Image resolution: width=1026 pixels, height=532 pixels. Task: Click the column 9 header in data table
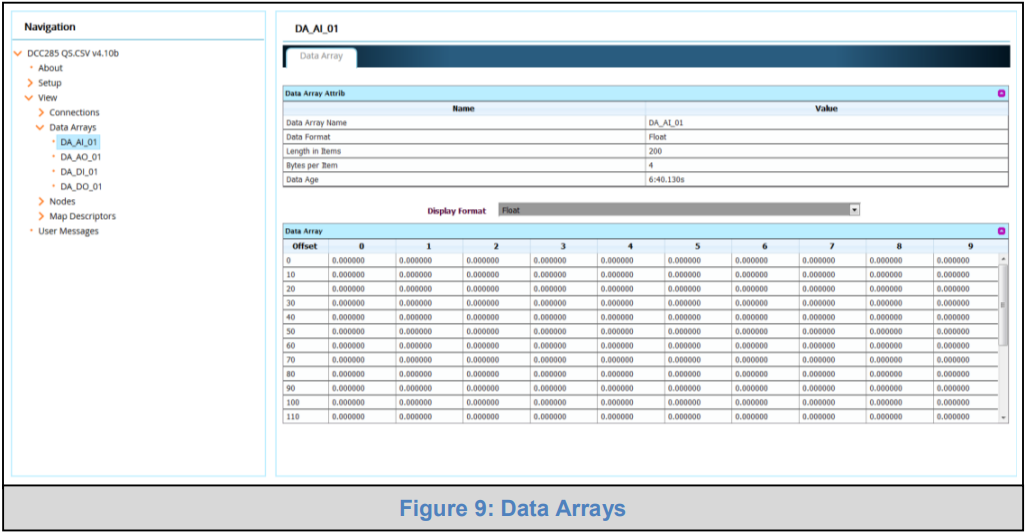click(970, 246)
